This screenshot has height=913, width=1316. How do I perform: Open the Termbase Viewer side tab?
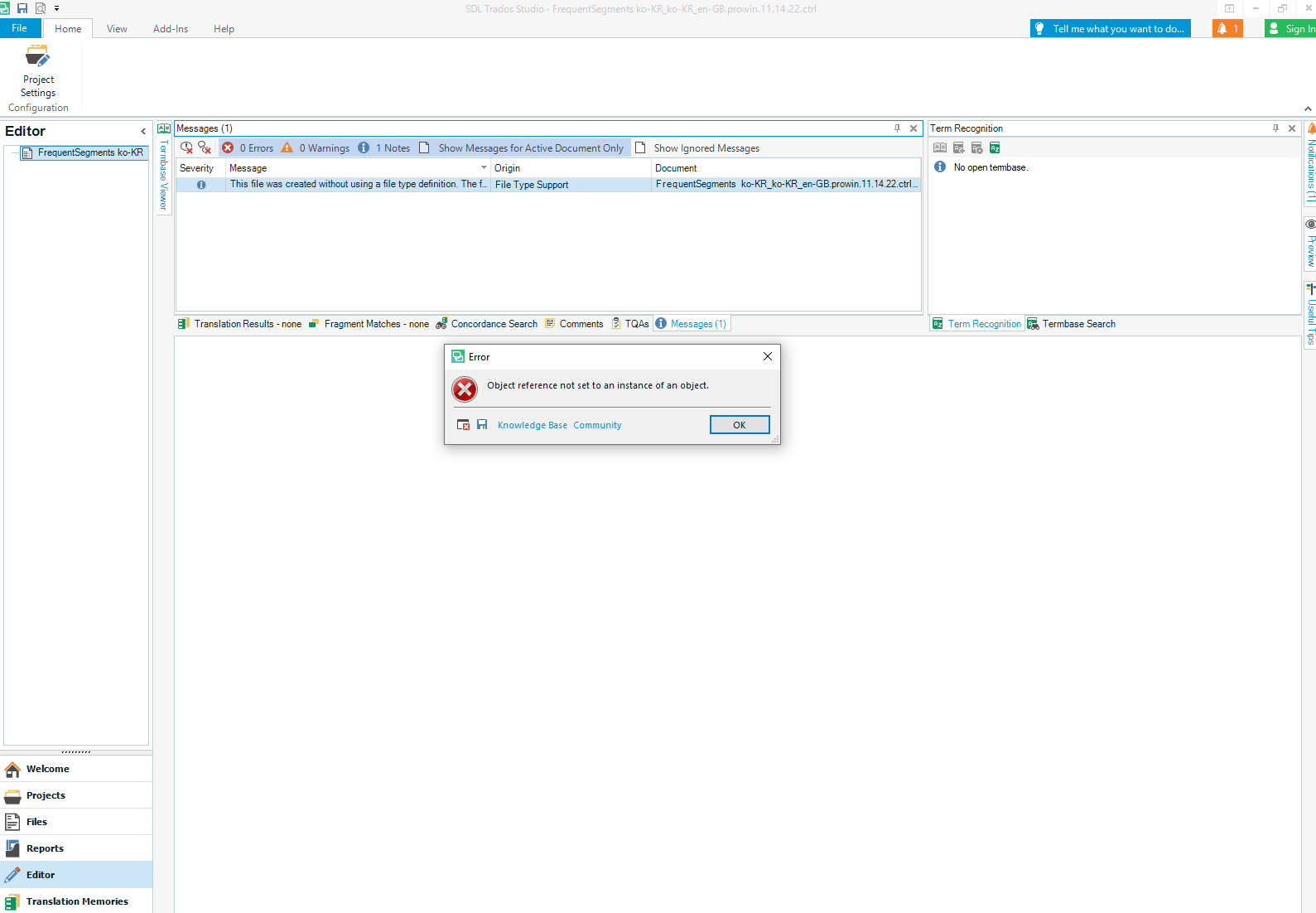(164, 169)
